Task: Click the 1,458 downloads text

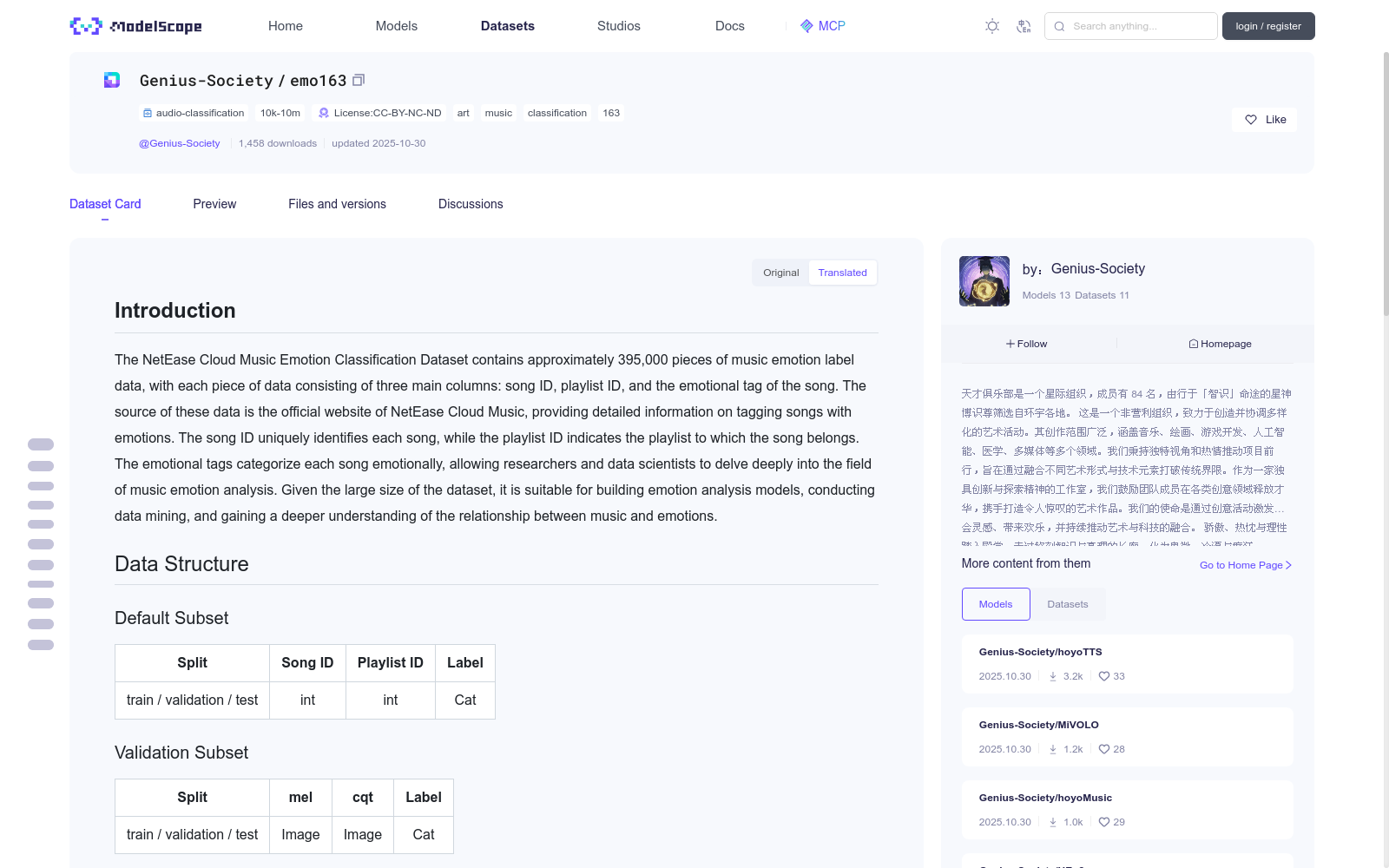Action: (278, 143)
